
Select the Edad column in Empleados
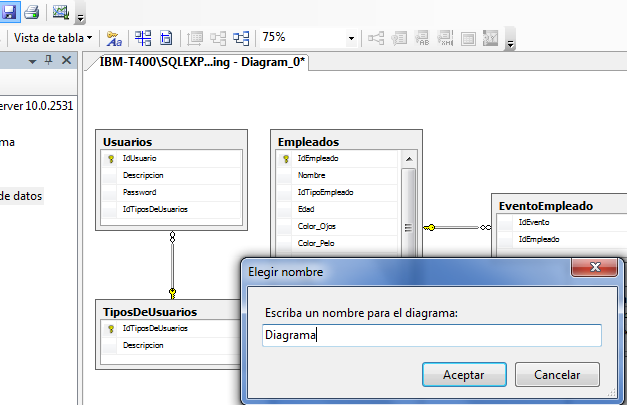coord(337,209)
